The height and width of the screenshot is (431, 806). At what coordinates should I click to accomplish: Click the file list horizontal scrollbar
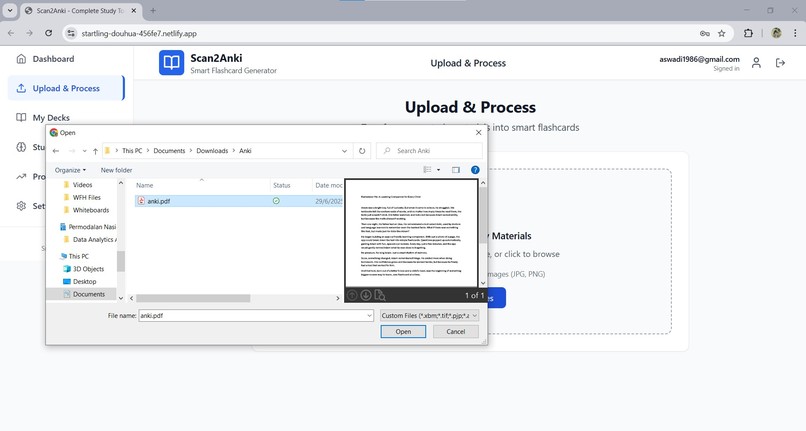193,298
